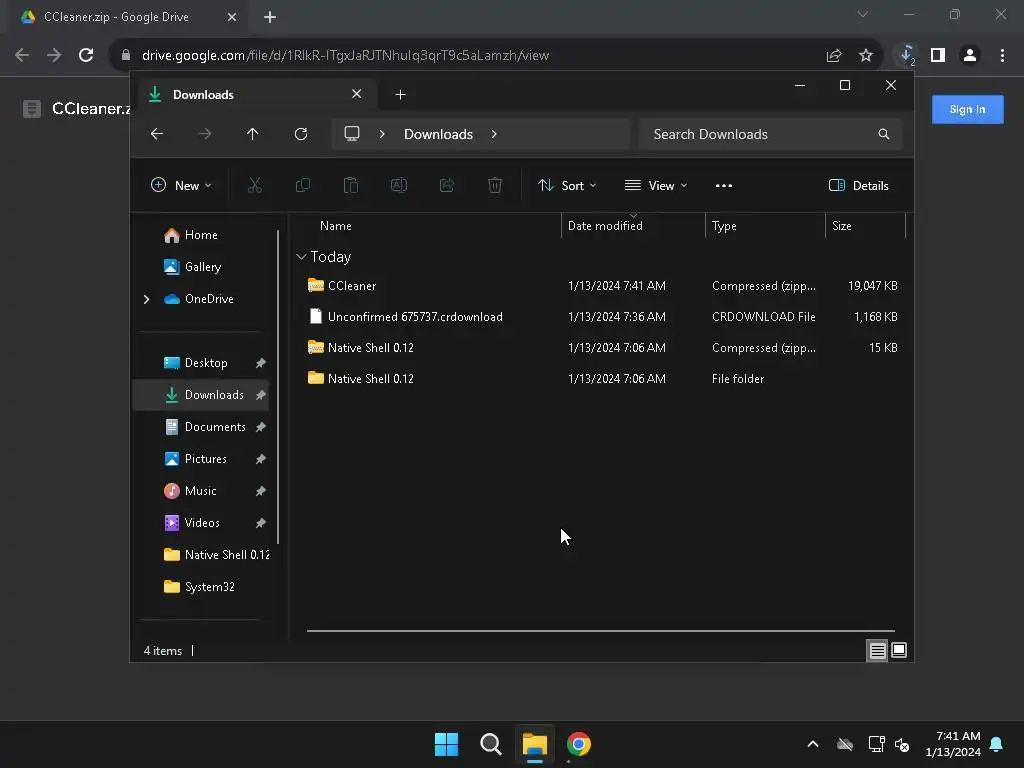
Task: Click the Paste clipboard icon
Action: tap(351, 185)
